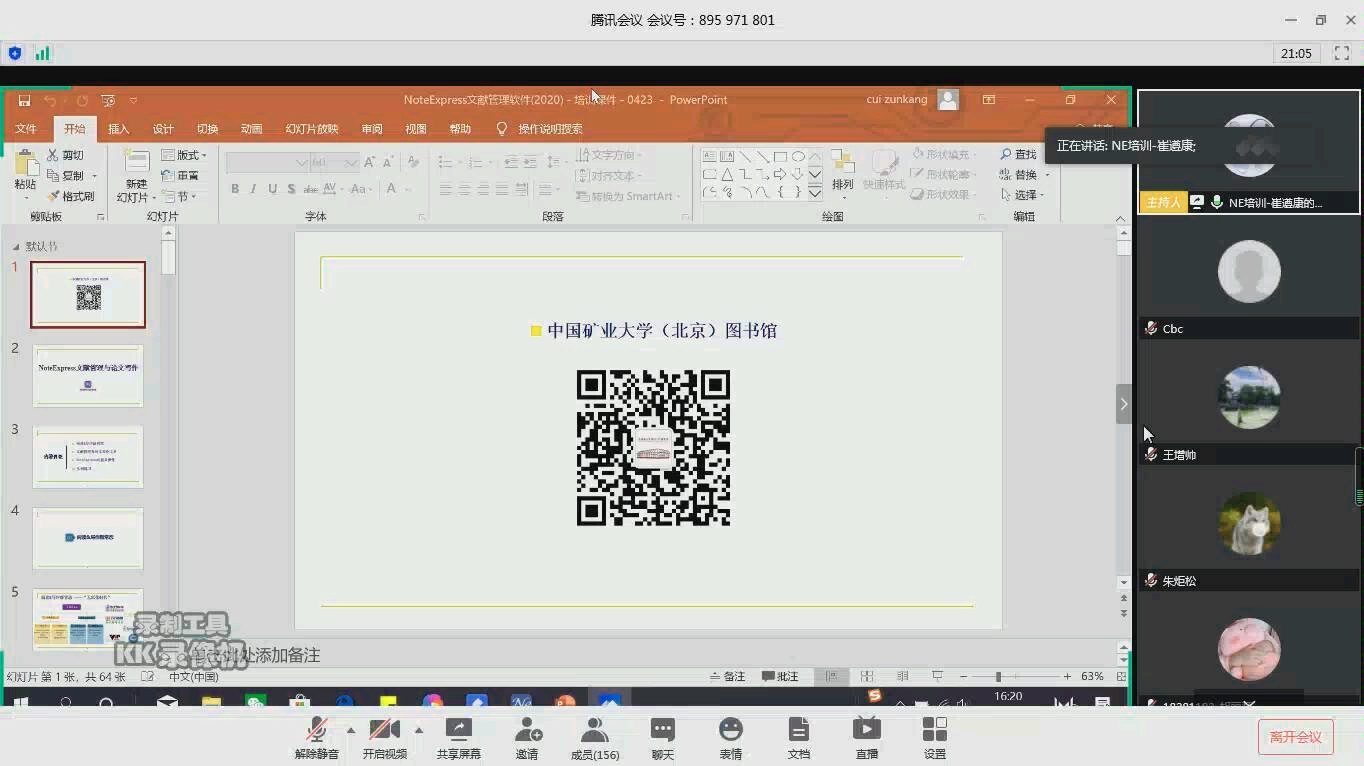Viewport: 1364px width, 766px height.
Task: Switch to the 设计 ribbon tab
Action: coord(163,129)
